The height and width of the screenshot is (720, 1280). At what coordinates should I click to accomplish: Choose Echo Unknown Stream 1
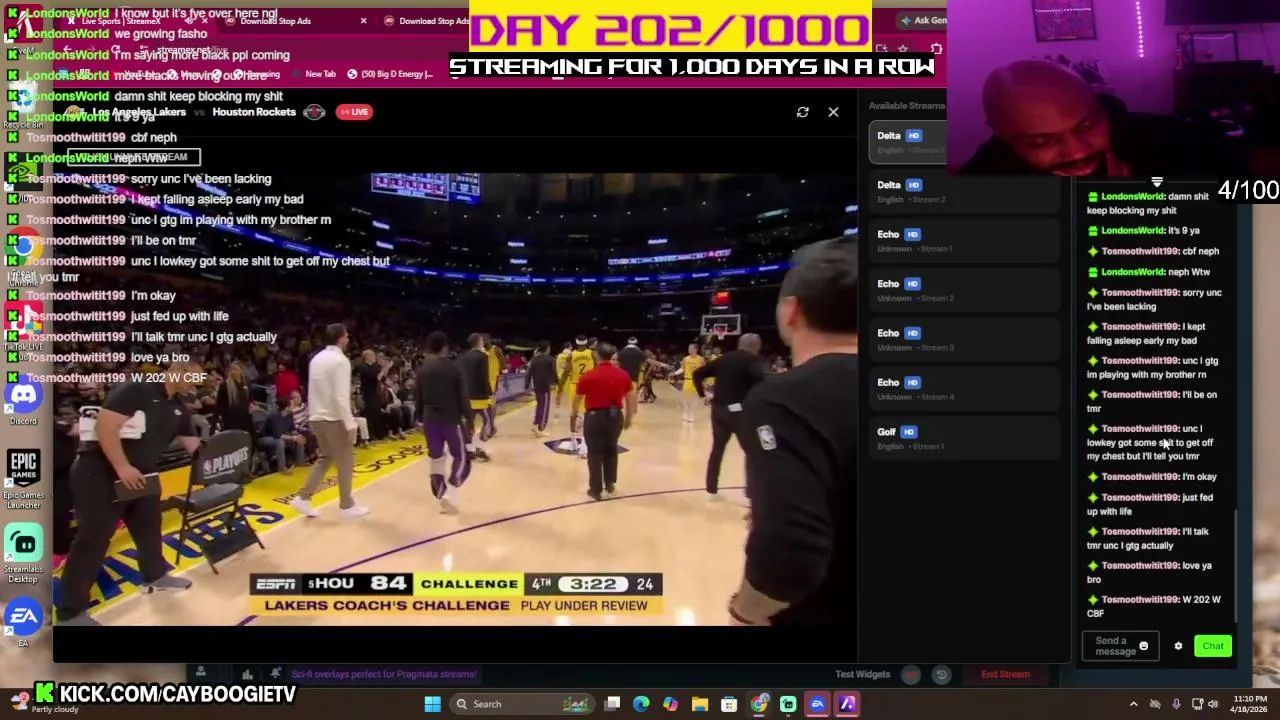click(965, 240)
